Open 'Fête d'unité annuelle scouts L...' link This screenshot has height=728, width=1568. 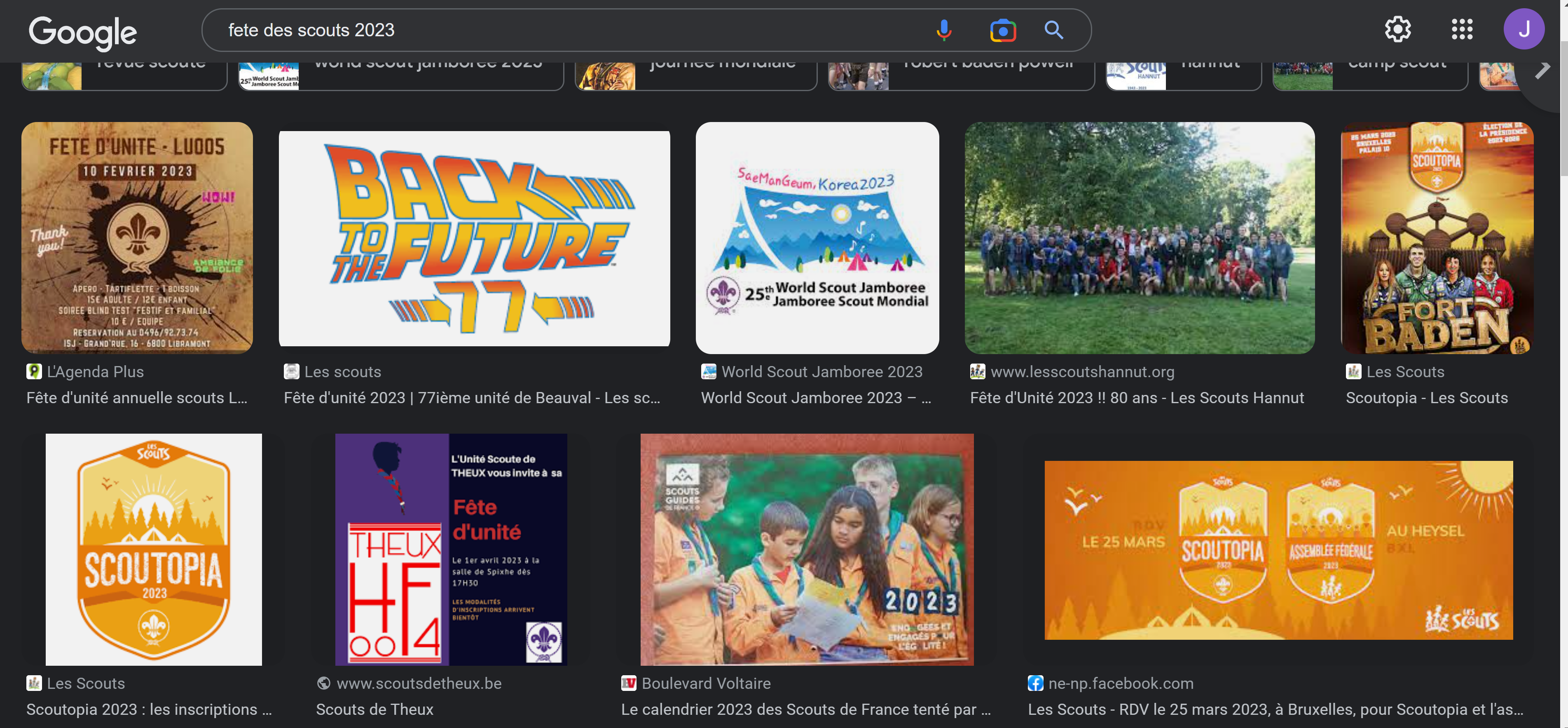click(x=137, y=398)
